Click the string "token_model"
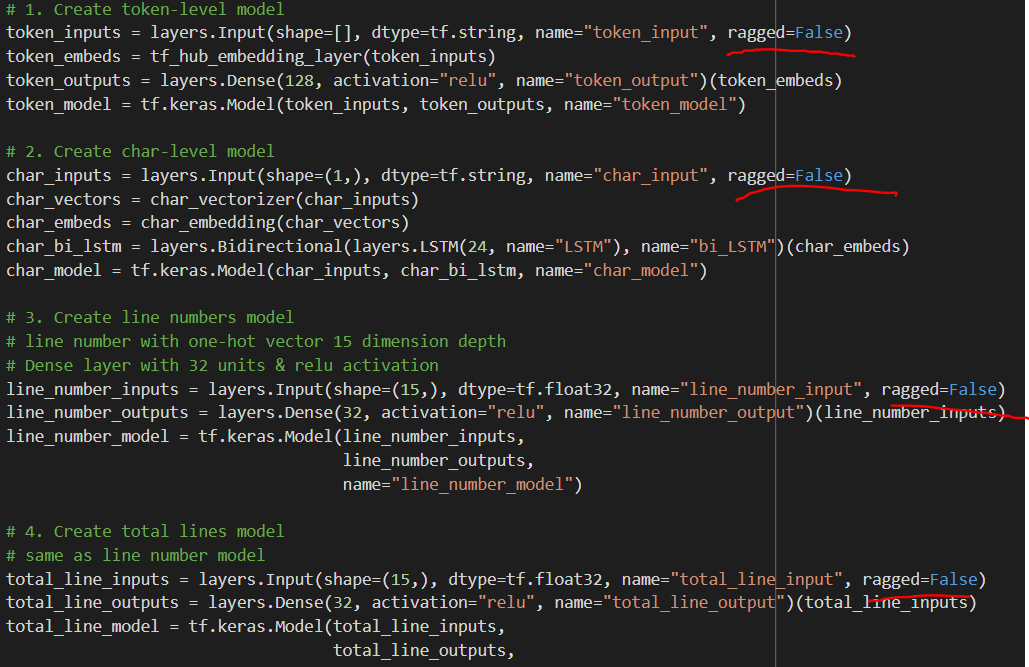 pos(675,104)
